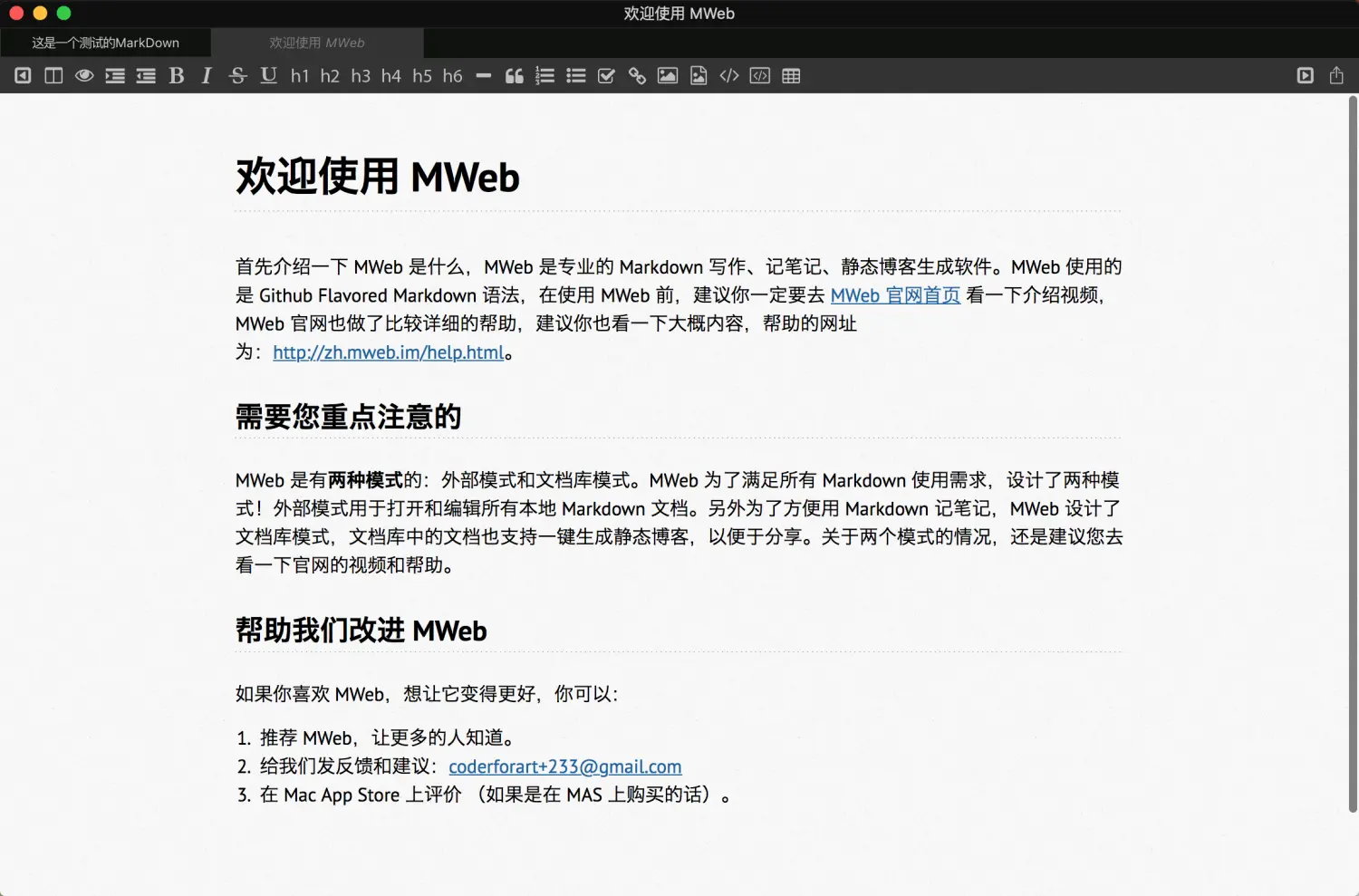Click the vertical scrollbar
This screenshot has height=896, width=1359.
(1353, 453)
